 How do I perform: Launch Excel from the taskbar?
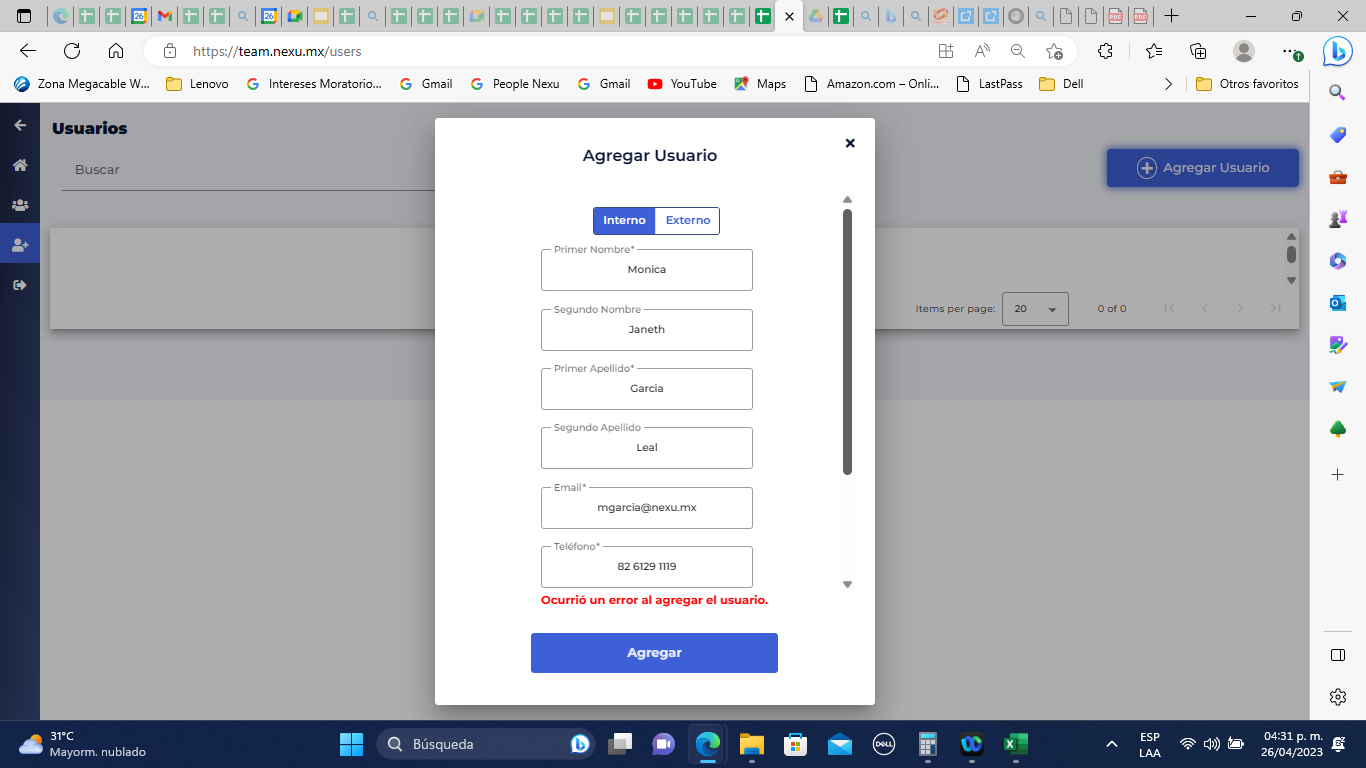coord(1015,744)
